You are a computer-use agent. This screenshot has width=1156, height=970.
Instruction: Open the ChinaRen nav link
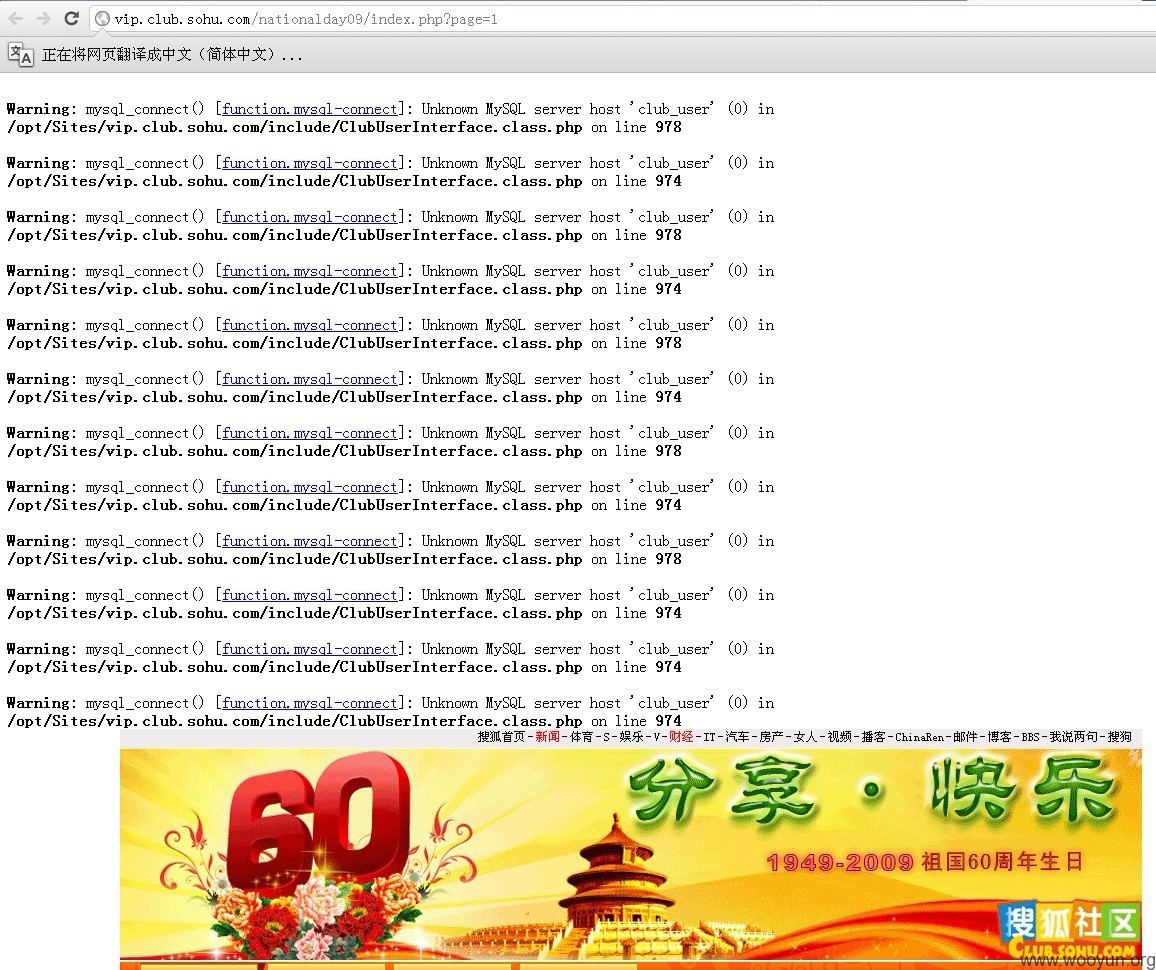pos(919,736)
